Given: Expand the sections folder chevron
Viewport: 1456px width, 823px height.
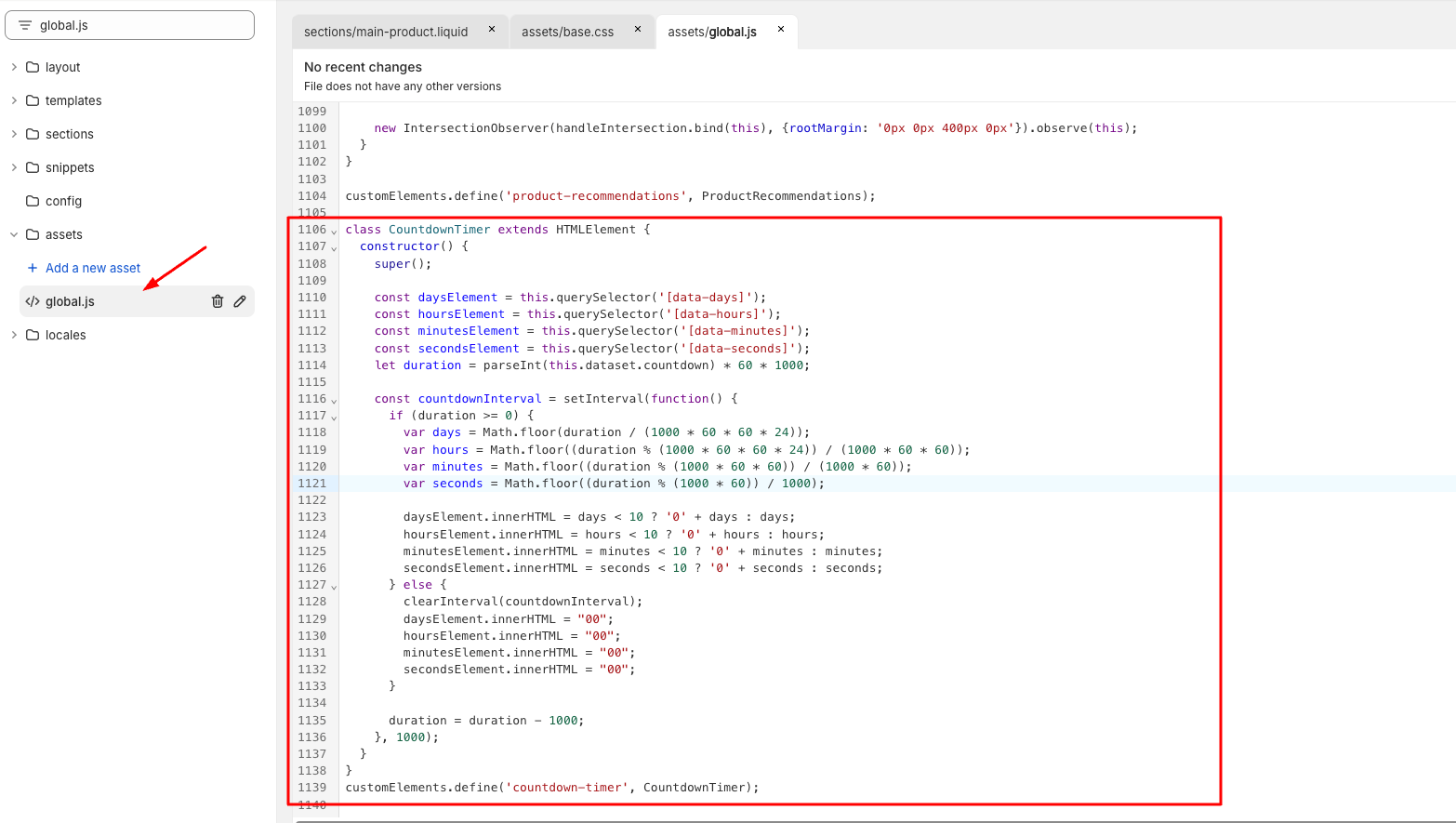Looking at the screenshot, I should (14, 134).
